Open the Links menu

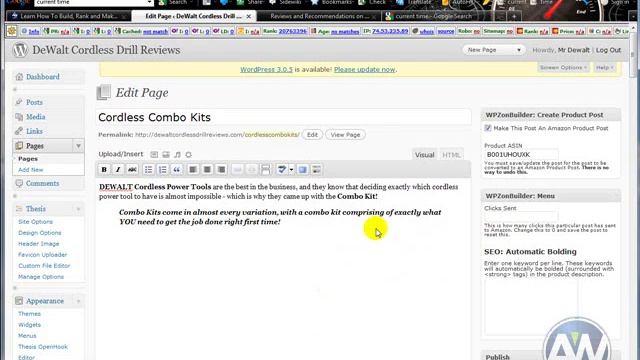point(34,131)
